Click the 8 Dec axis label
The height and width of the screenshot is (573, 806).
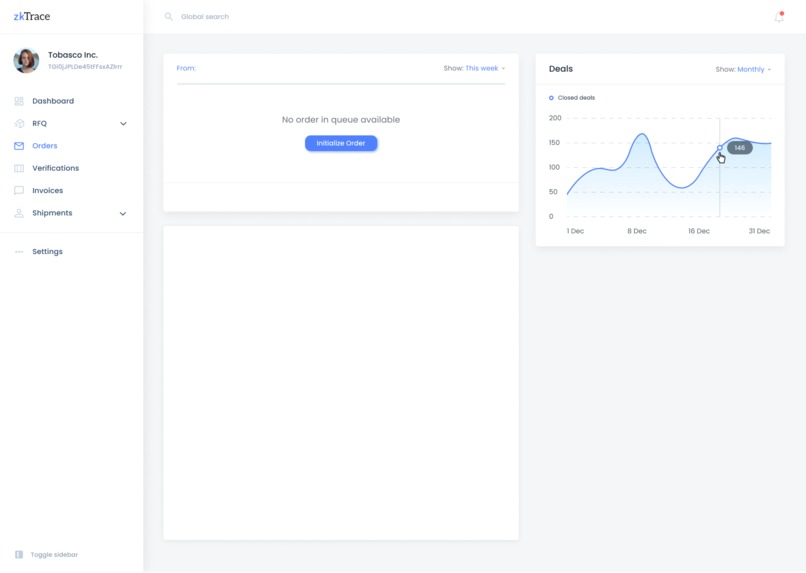coord(637,231)
